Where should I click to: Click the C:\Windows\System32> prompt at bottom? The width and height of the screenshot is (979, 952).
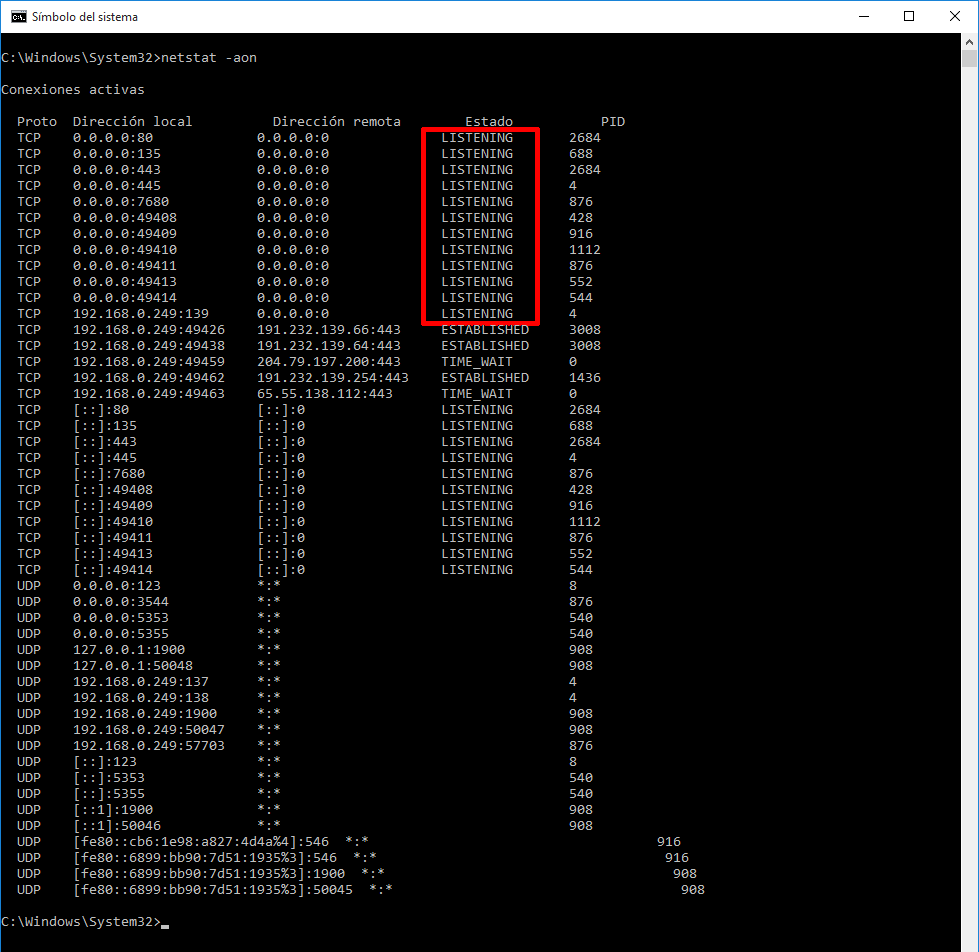(81, 922)
